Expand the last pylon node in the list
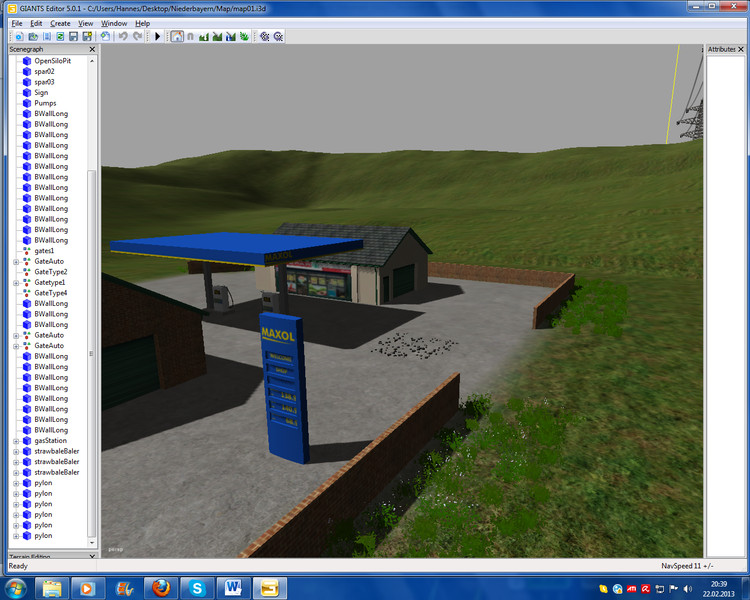750x600 pixels. (16, 536)
